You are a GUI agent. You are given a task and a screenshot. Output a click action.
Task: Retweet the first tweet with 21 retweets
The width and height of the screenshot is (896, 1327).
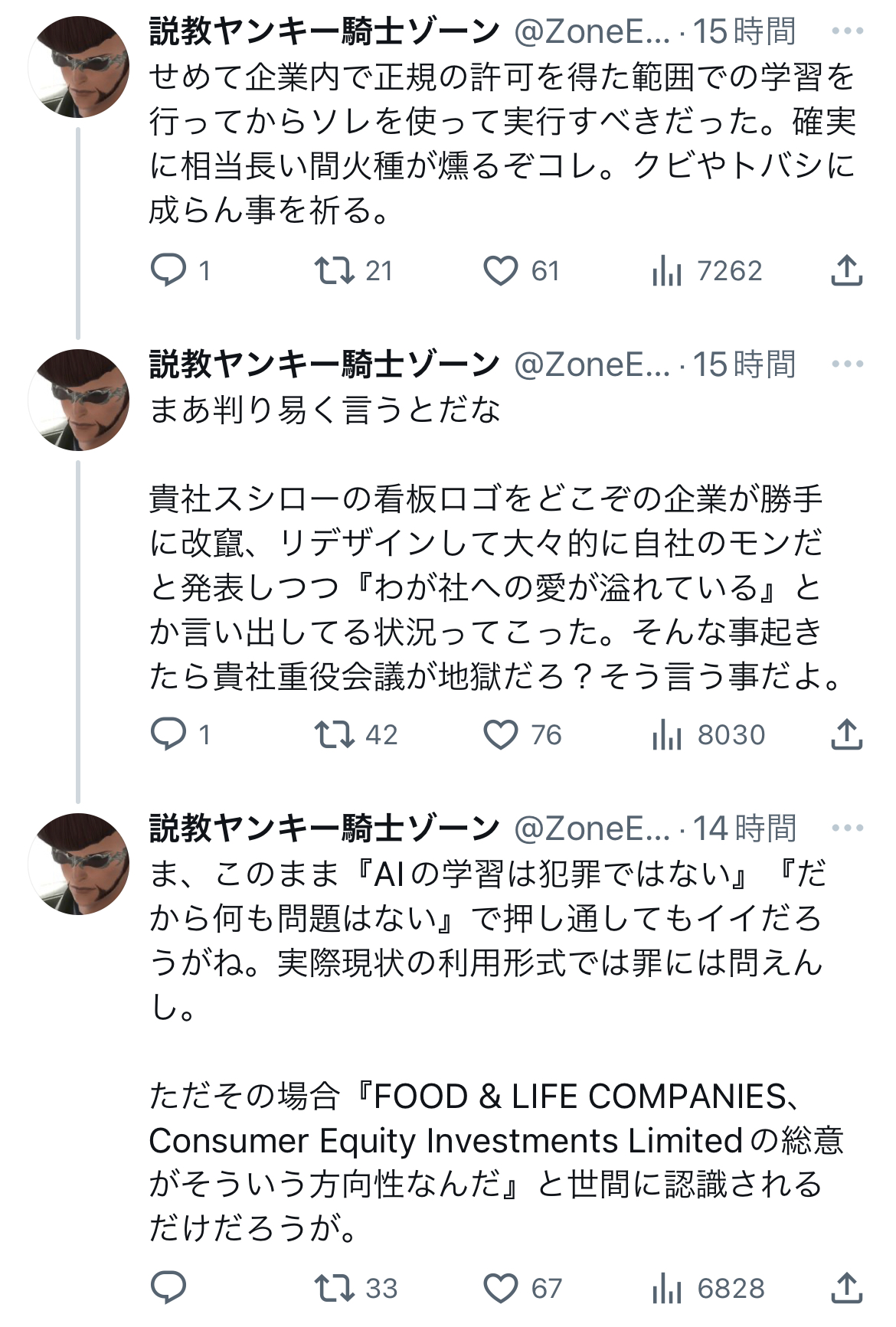tap(335, 270)
